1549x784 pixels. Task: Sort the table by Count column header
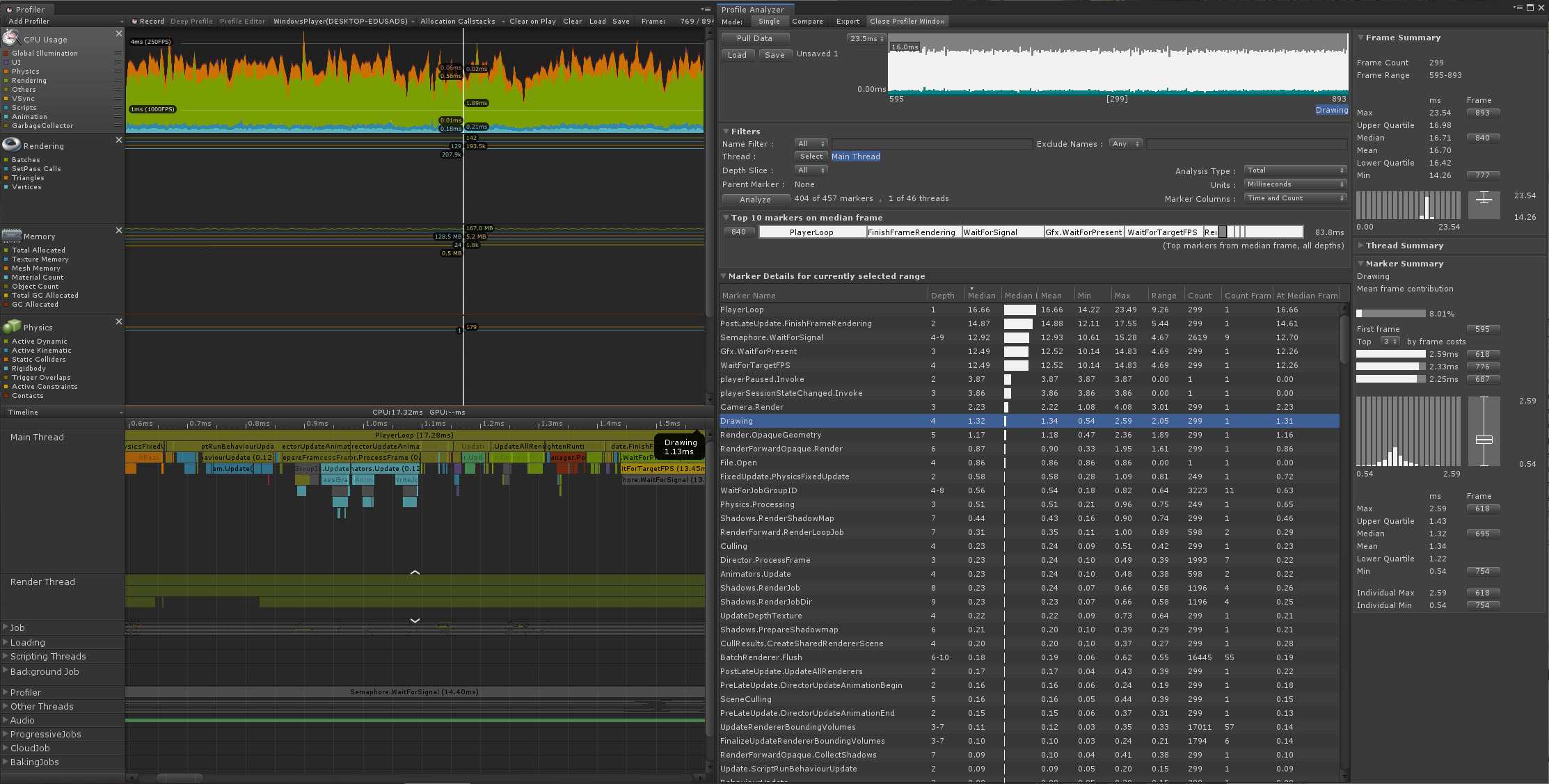[1203, 296]
